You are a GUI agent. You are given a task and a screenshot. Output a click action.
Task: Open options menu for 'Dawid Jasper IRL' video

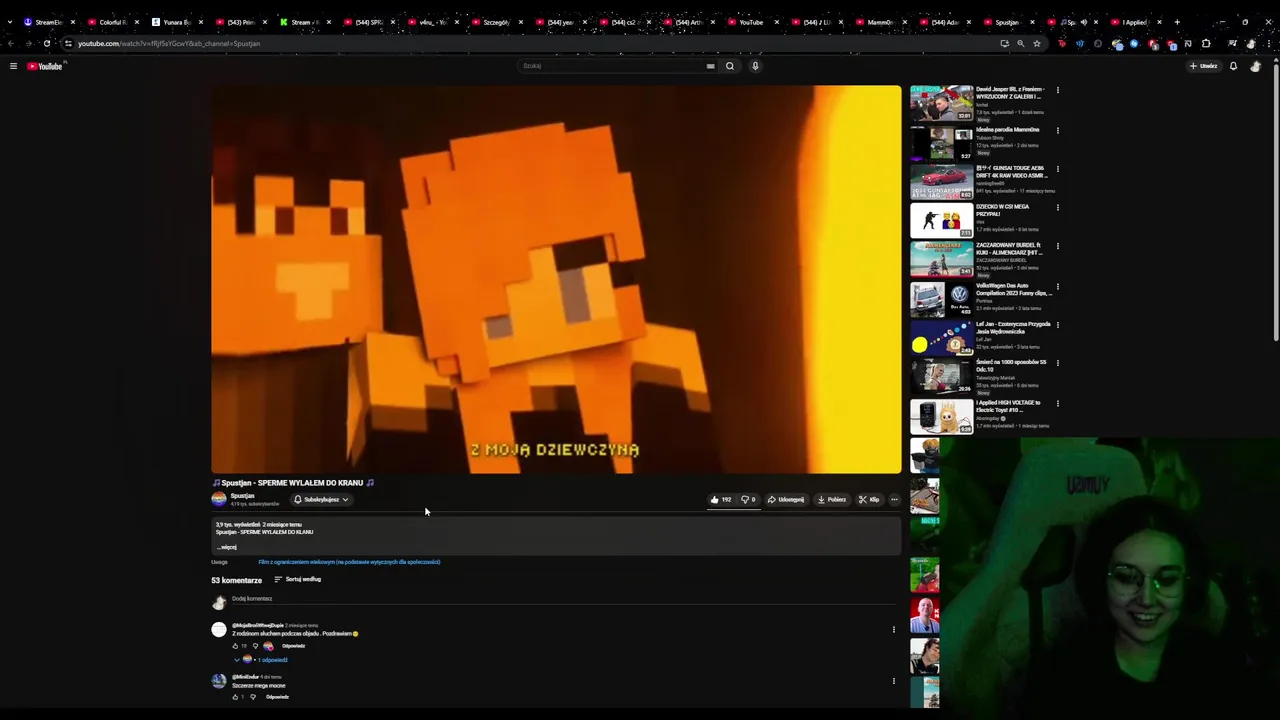pyautogui.click(x=1057, y=90)
